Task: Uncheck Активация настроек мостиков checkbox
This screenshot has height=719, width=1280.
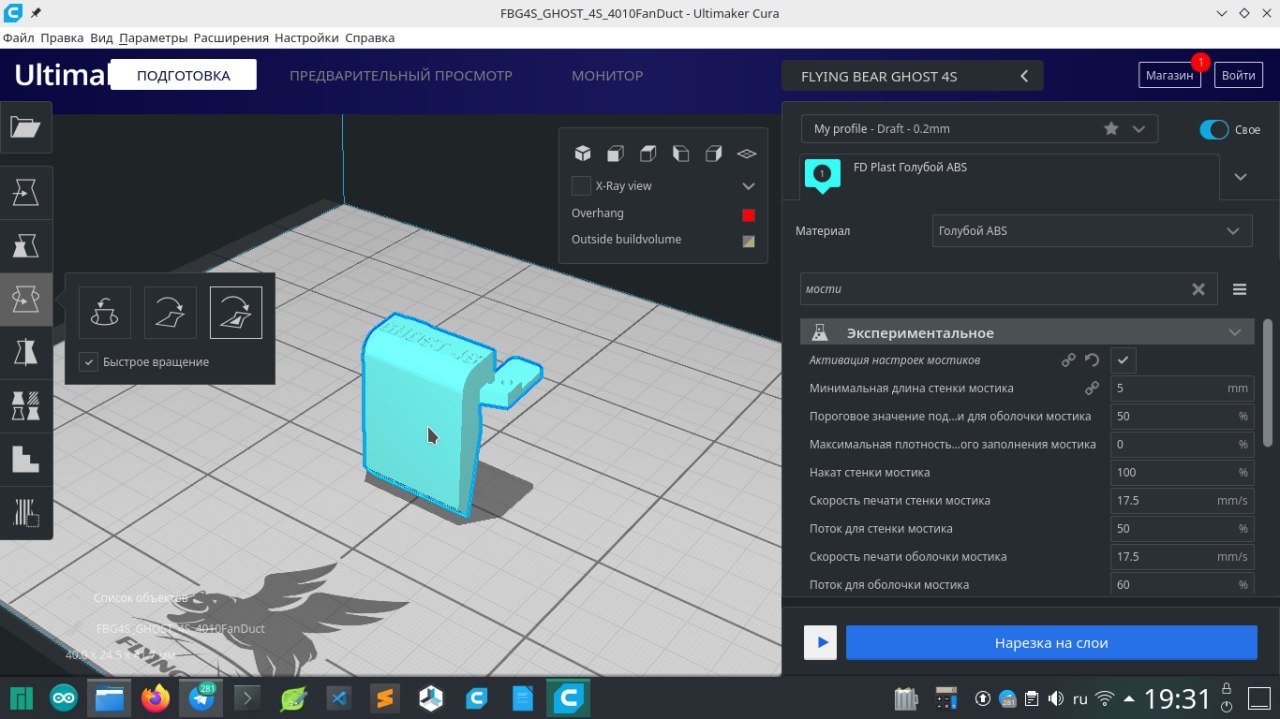Action: [x=1123, y=360]
